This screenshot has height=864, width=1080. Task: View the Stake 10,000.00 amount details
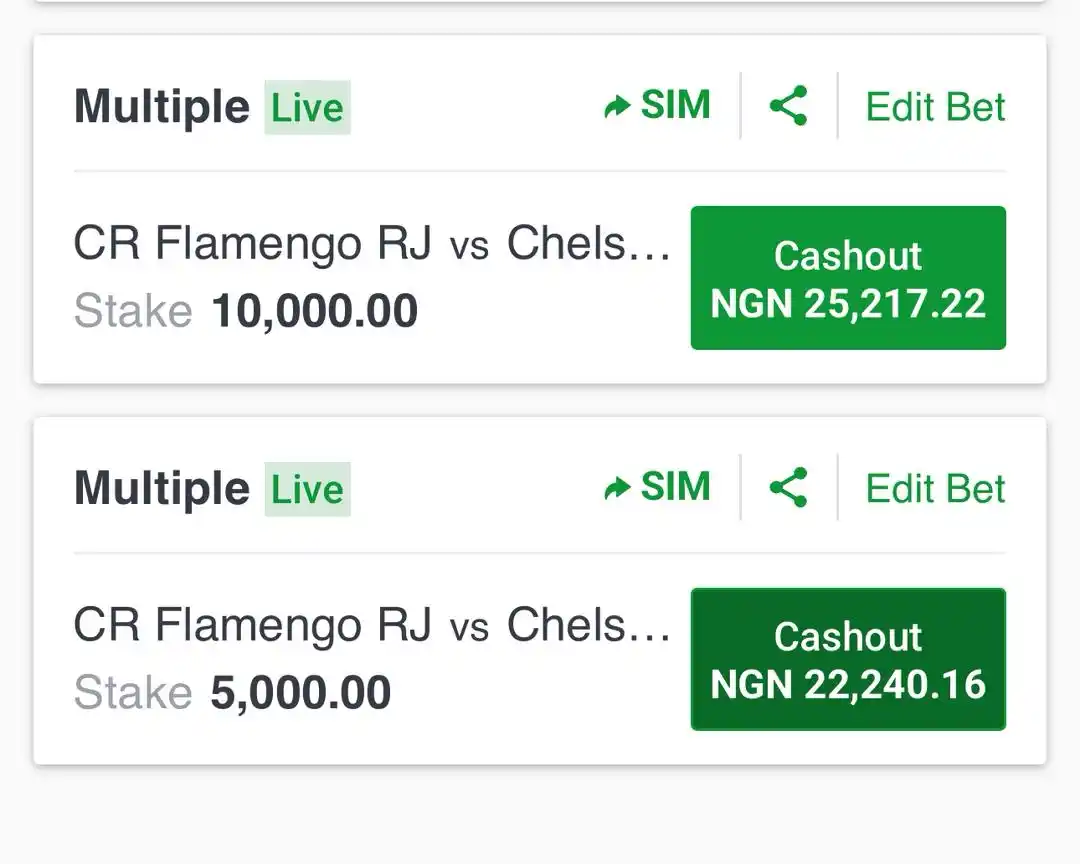(x=314, y=311)
